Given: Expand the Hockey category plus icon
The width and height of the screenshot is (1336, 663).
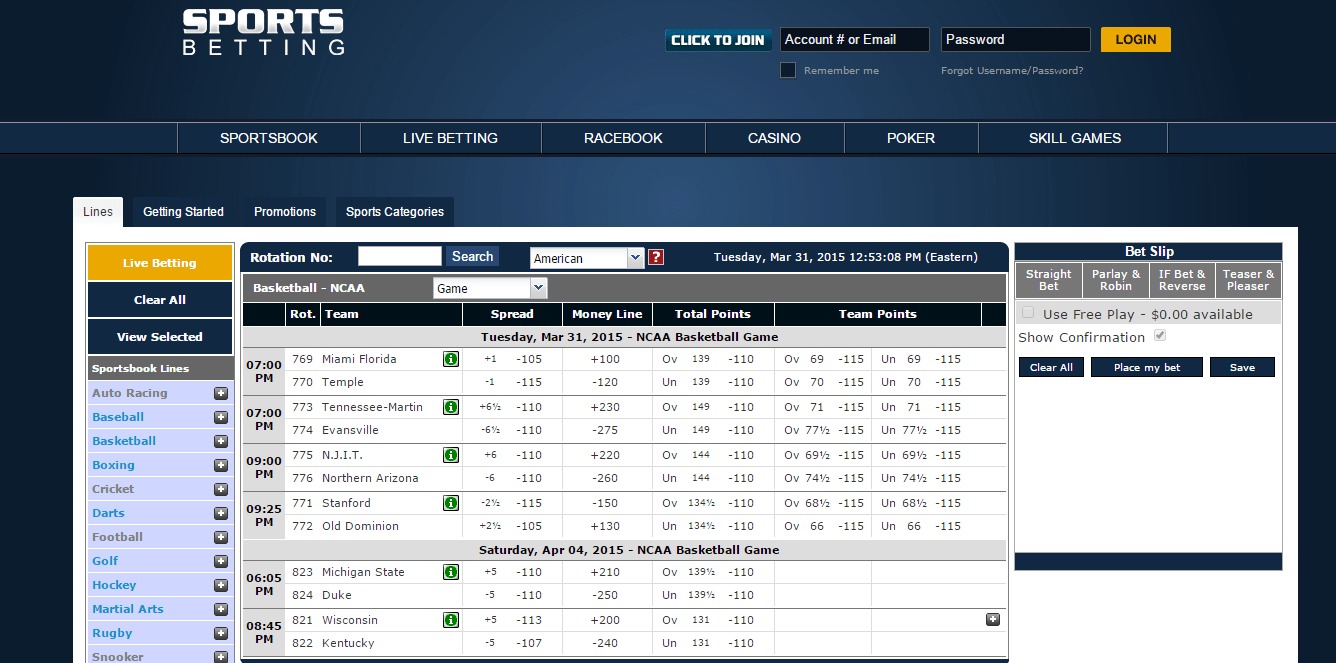Looking at the screenshot, I should pos(221,585).
